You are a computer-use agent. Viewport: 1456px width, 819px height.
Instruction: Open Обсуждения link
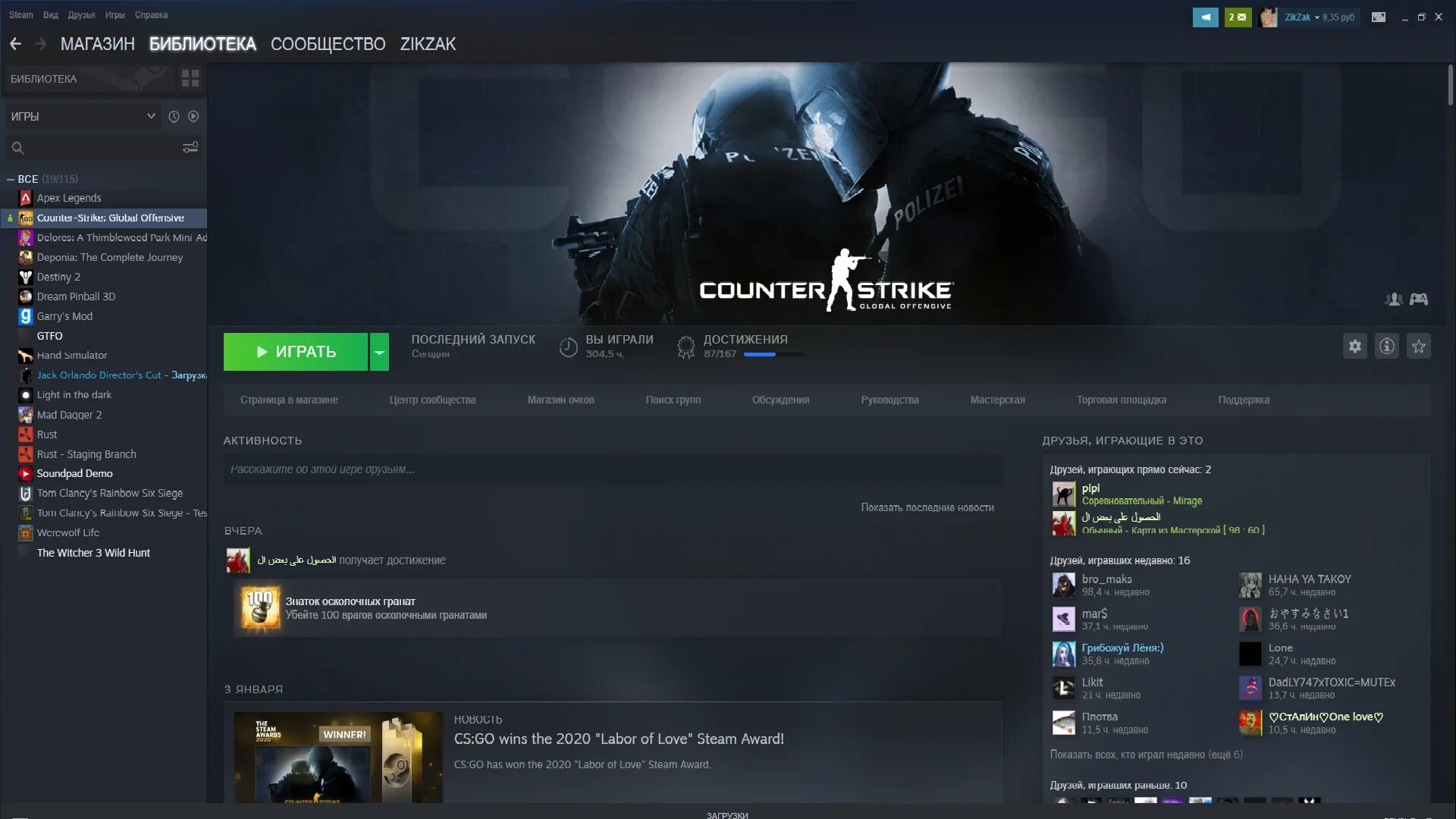pos(780,400)
